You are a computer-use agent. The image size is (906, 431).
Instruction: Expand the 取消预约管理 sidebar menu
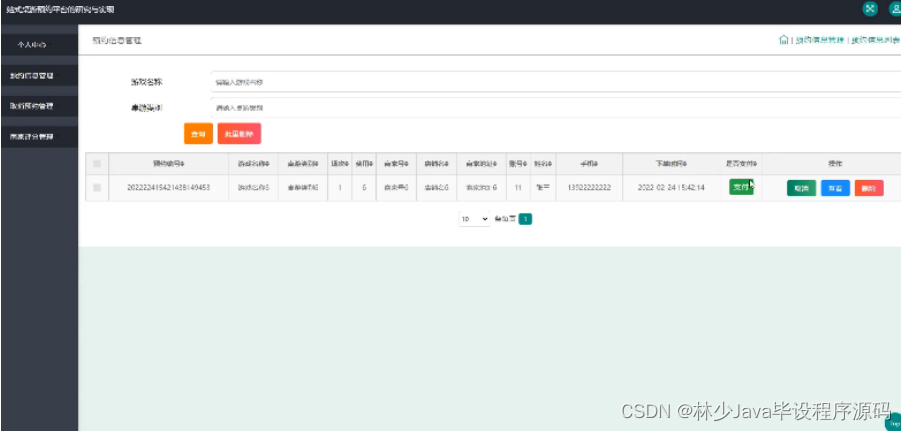(x=39, y=106)
